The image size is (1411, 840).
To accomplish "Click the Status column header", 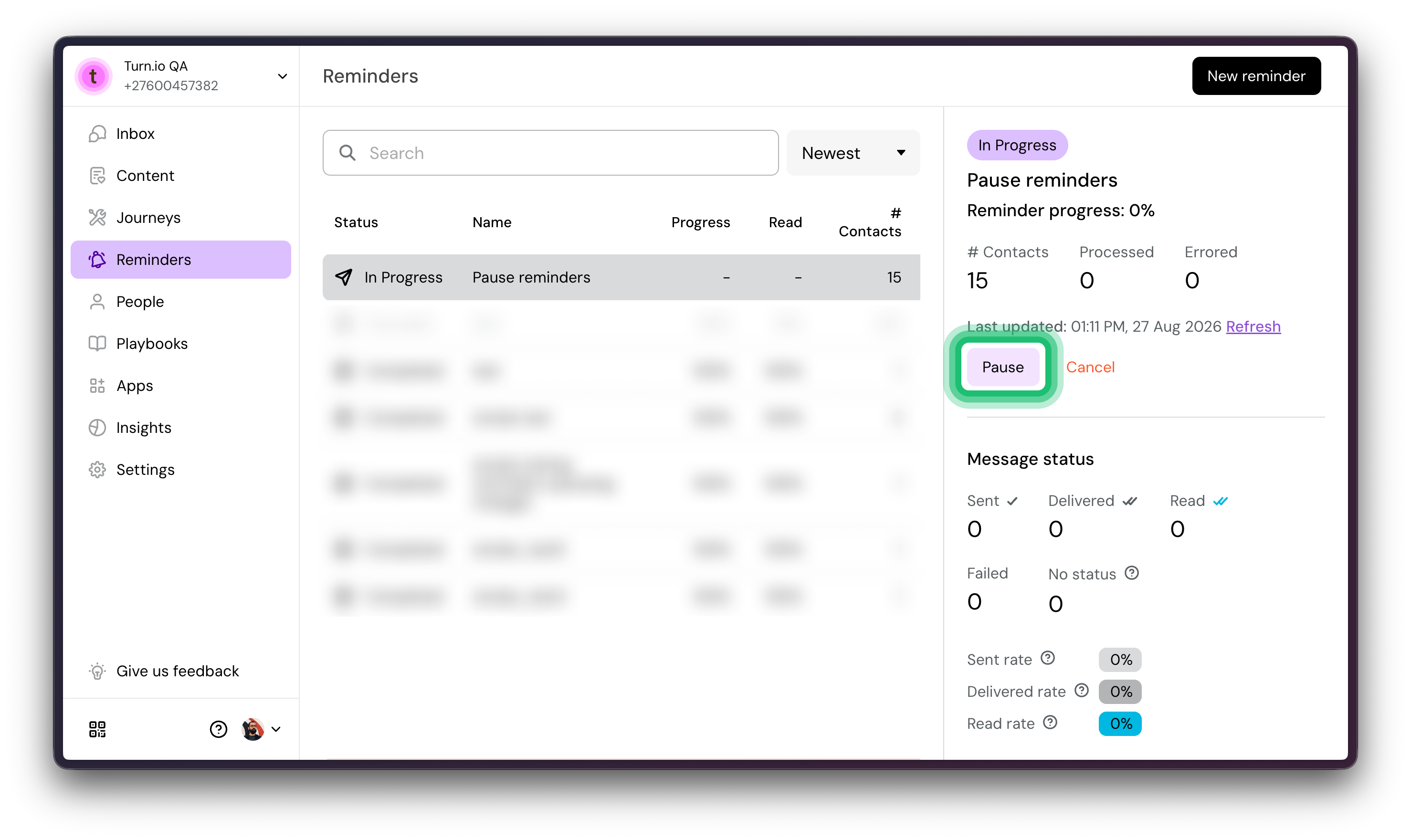I will click(x=356, y=222).
